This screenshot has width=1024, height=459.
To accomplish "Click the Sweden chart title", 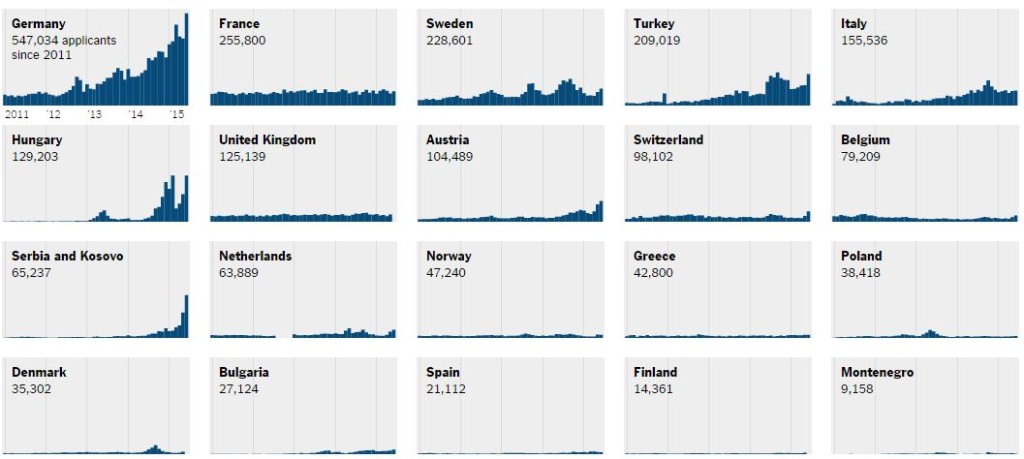I will pos(450,24).
